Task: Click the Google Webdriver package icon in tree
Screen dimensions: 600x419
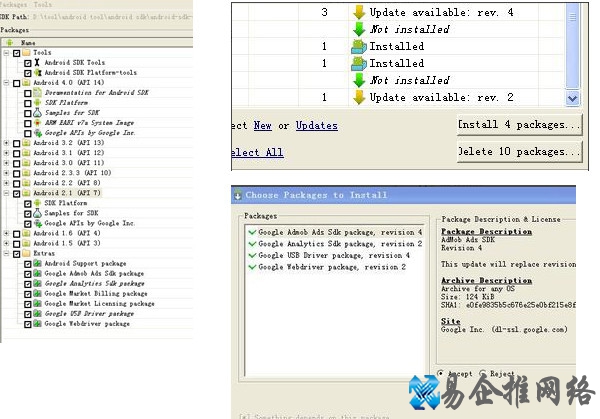Action: (38, 323)
